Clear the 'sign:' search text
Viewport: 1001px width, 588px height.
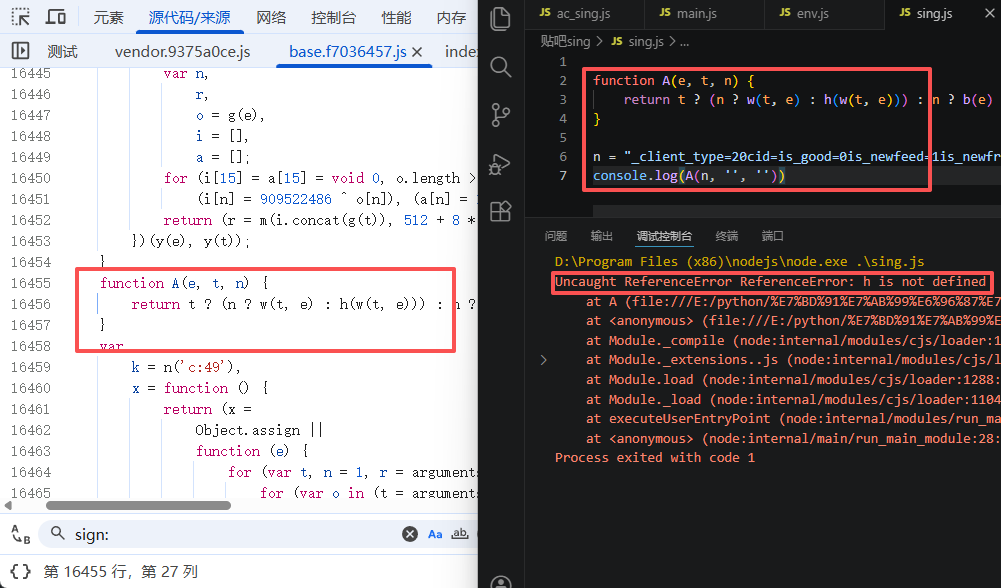[408, 535]
